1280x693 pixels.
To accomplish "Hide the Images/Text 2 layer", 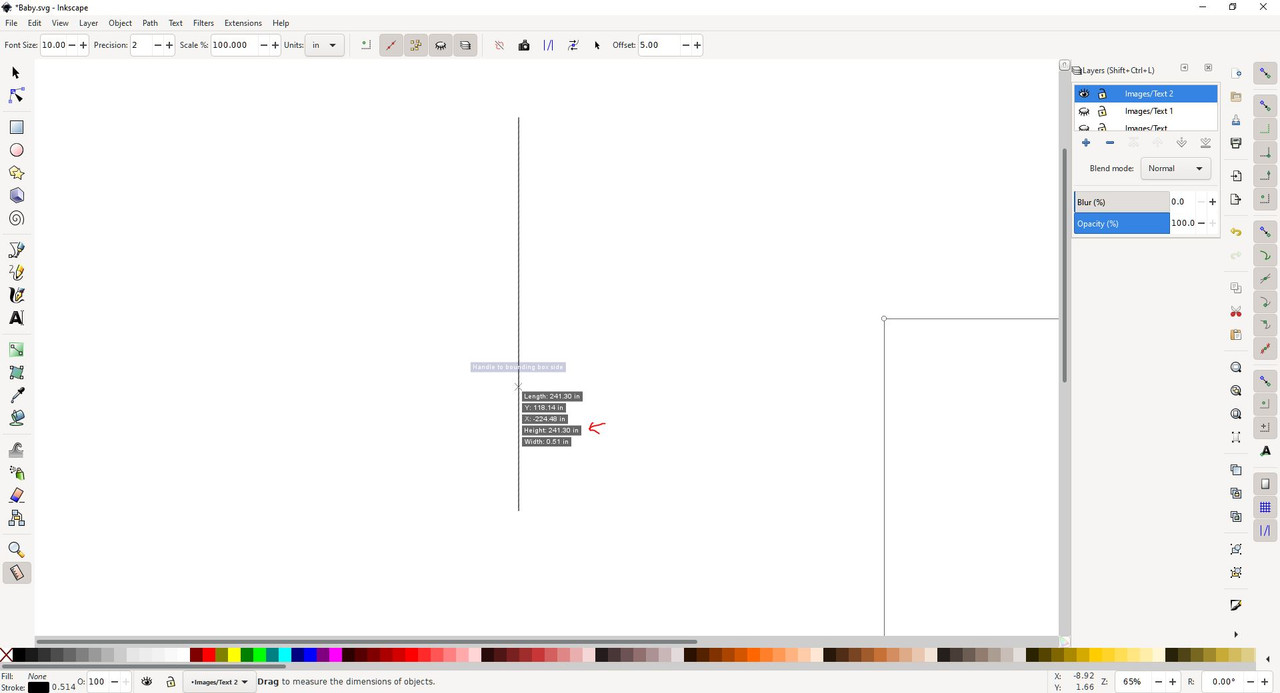I will point(1084,94).
